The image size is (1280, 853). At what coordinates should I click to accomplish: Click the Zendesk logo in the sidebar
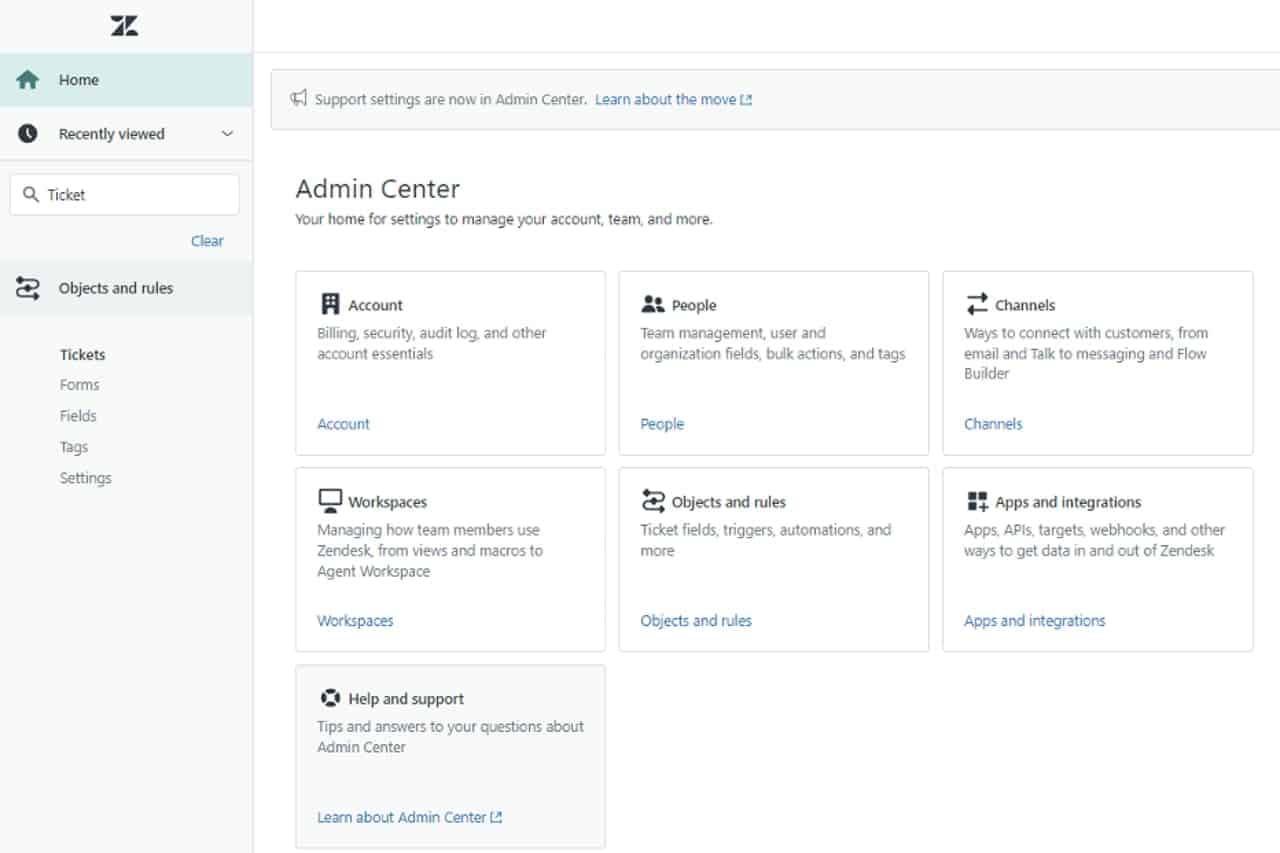point(124,25)
